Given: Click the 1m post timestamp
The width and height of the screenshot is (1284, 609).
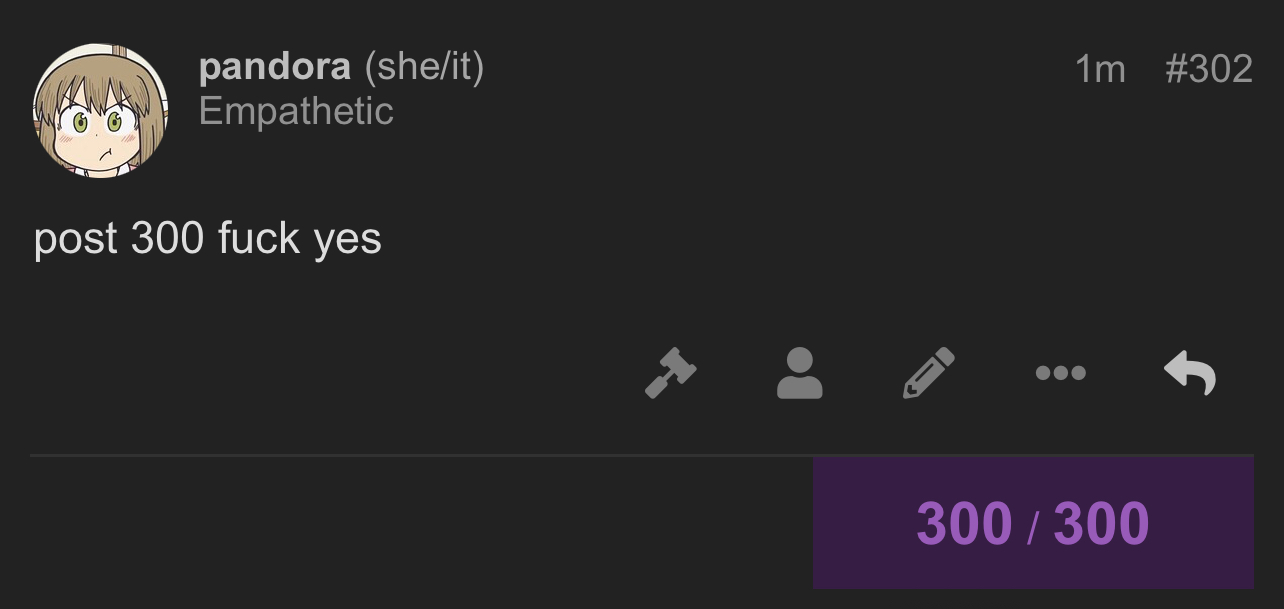Looking at the screenshot, I should pos(1100,69).
